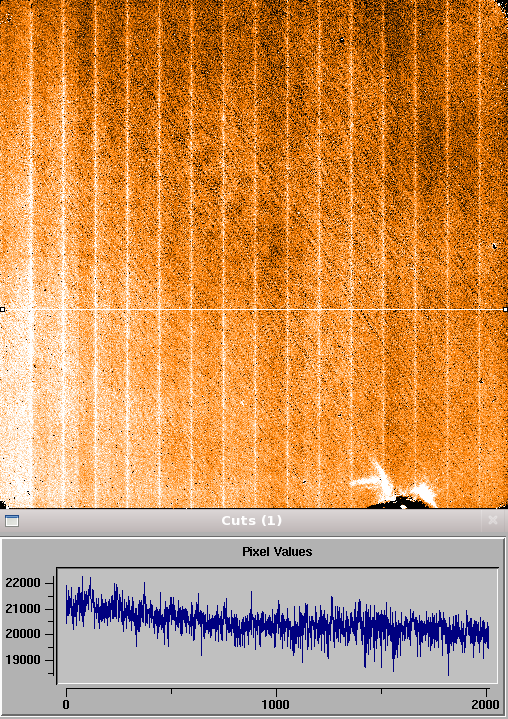Click the tallest peak in the pixel plot
508x719 pixels.
(x=83, y=577)
